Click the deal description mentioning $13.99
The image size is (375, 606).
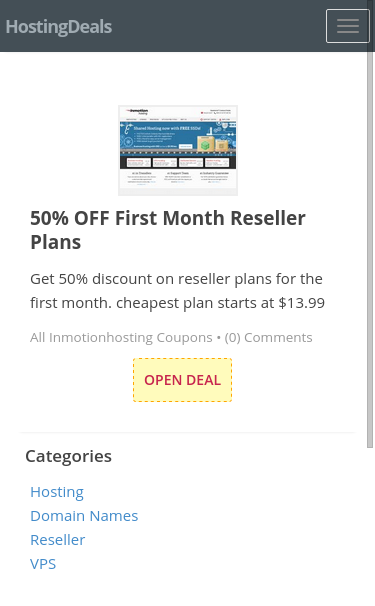tap(177, 291)
